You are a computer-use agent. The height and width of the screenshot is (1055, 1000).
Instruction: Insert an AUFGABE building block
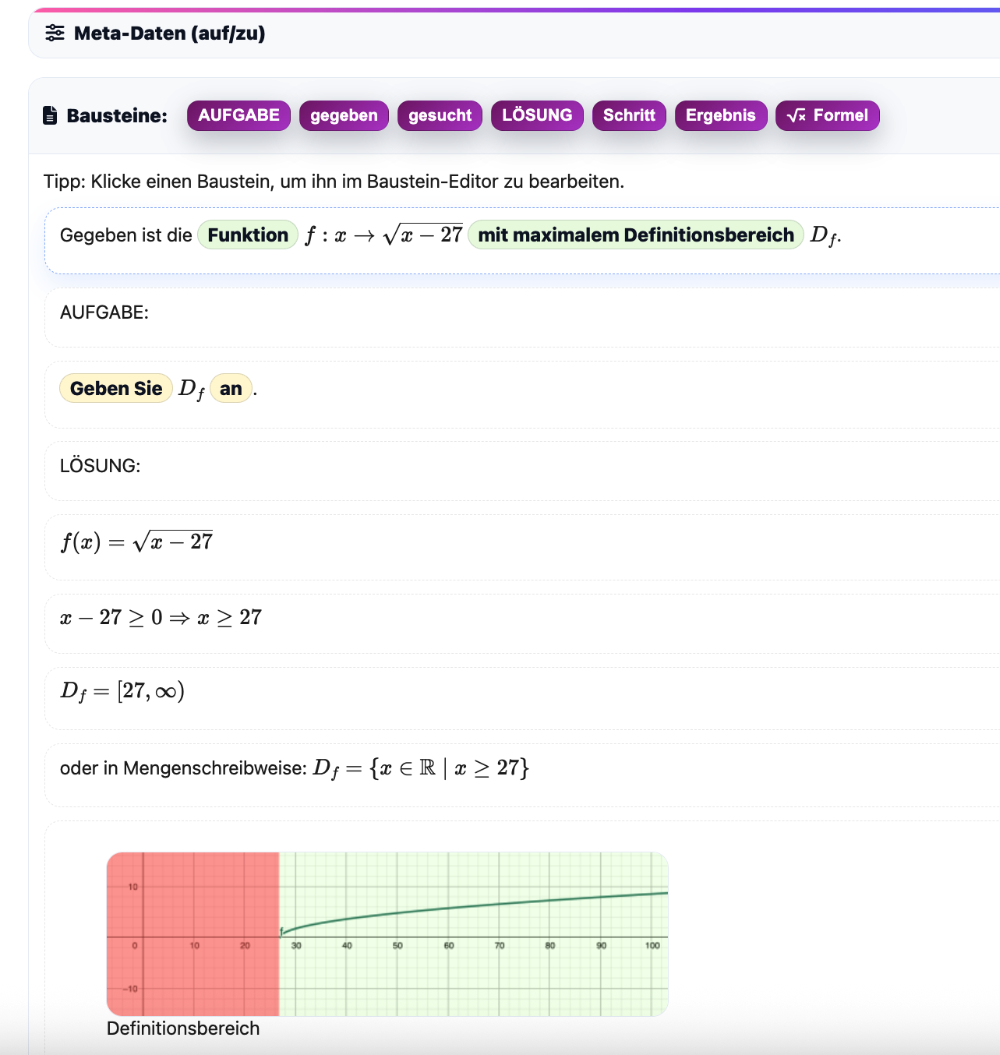(238, 115)
